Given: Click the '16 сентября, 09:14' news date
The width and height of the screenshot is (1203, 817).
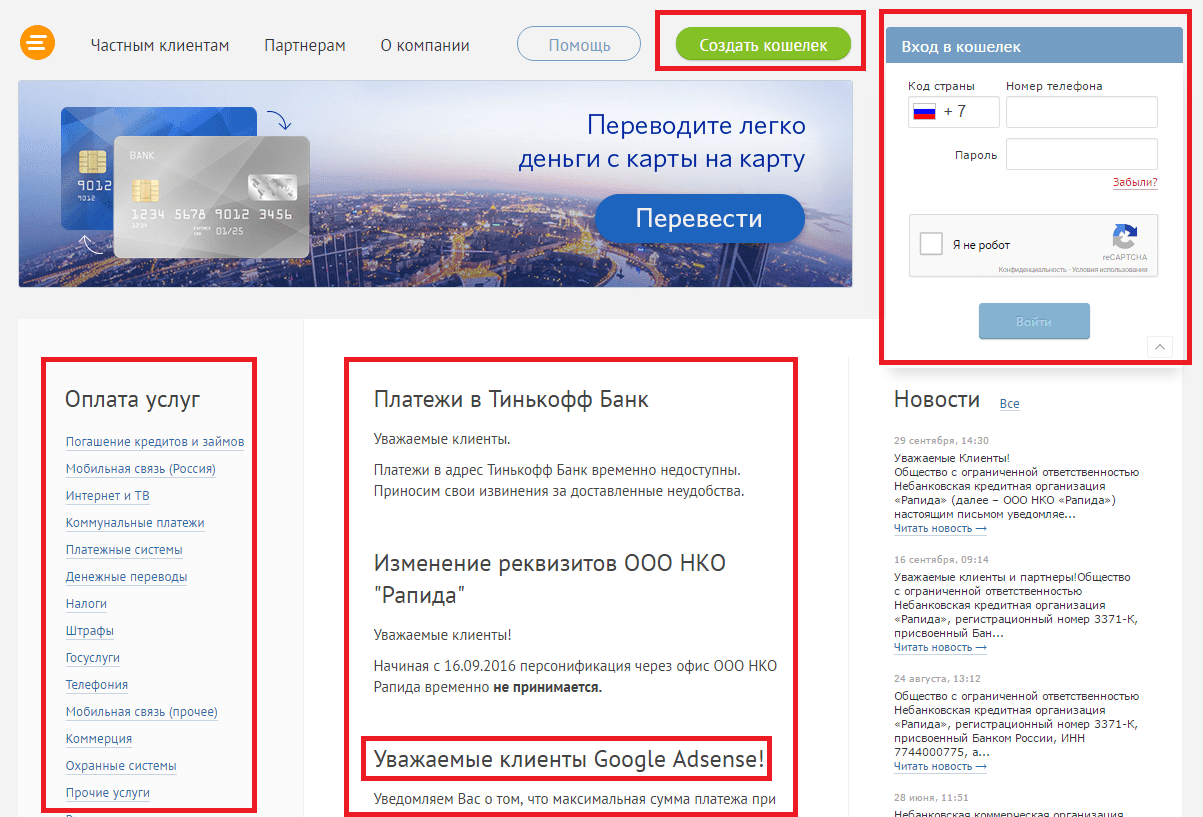Looking at the screenshot, I should (x=941, y=559).
